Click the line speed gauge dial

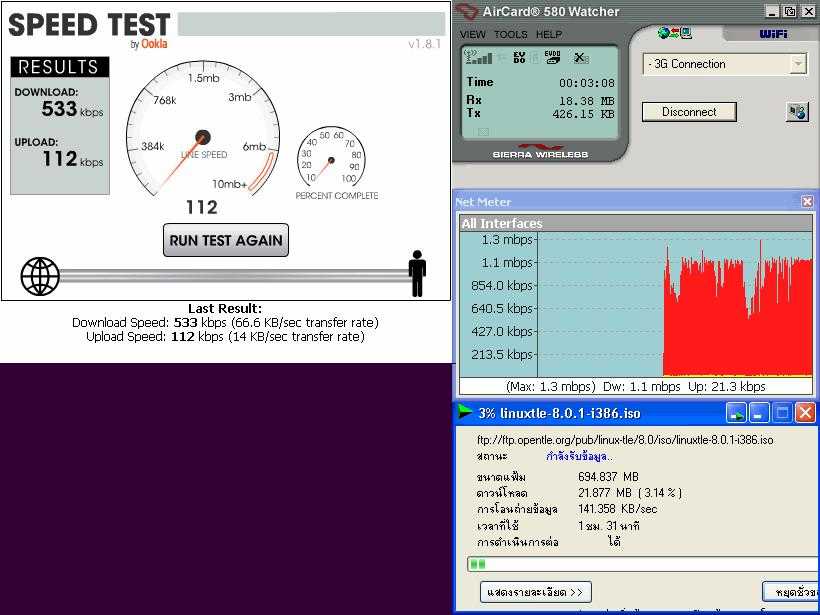coord(203,130)
